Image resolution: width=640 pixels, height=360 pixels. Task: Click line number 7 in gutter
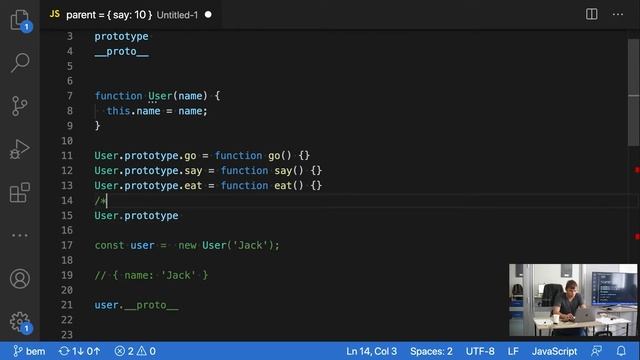point(70,96)
